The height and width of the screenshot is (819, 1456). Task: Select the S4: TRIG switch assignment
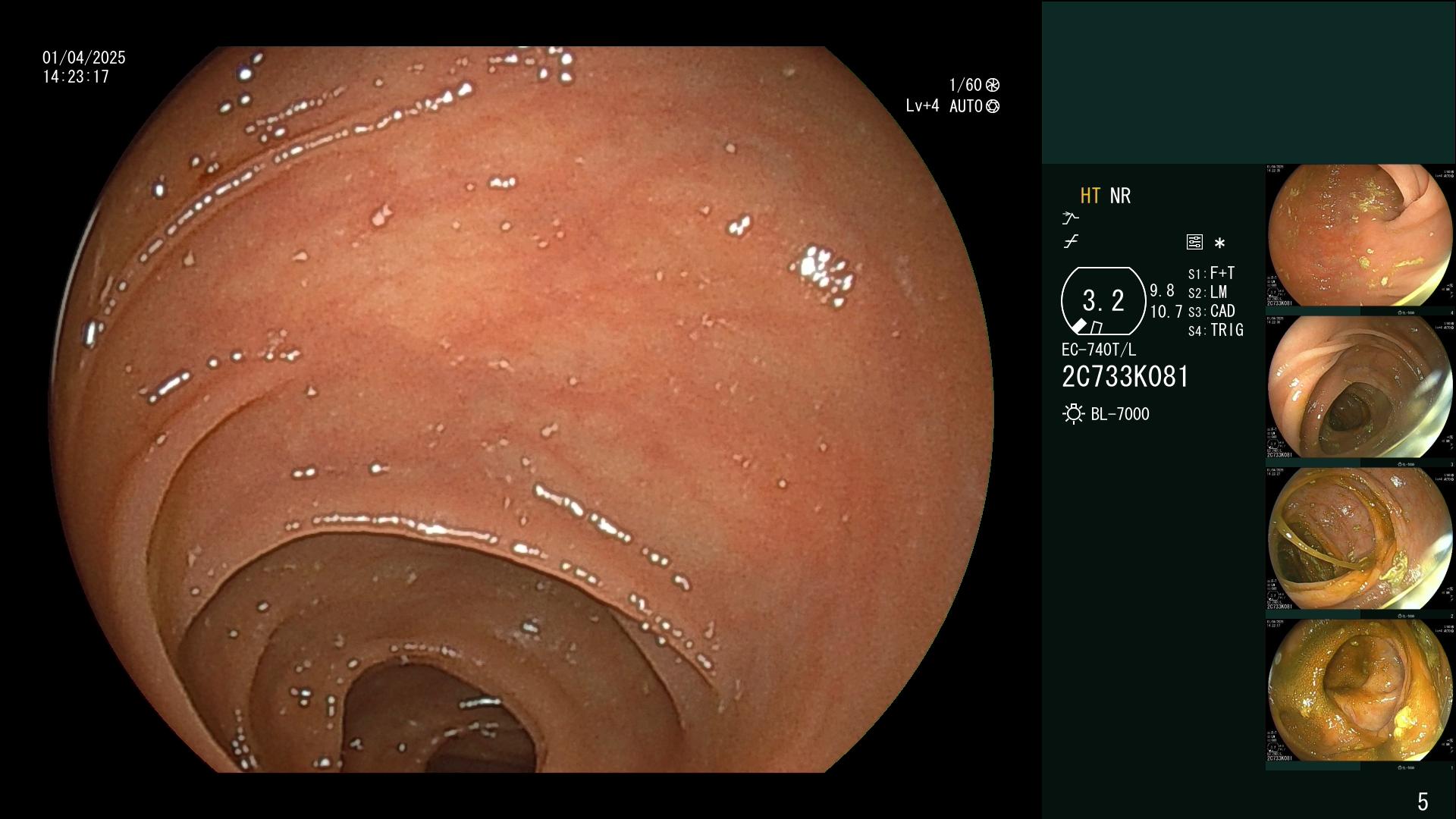(1216, 330)
